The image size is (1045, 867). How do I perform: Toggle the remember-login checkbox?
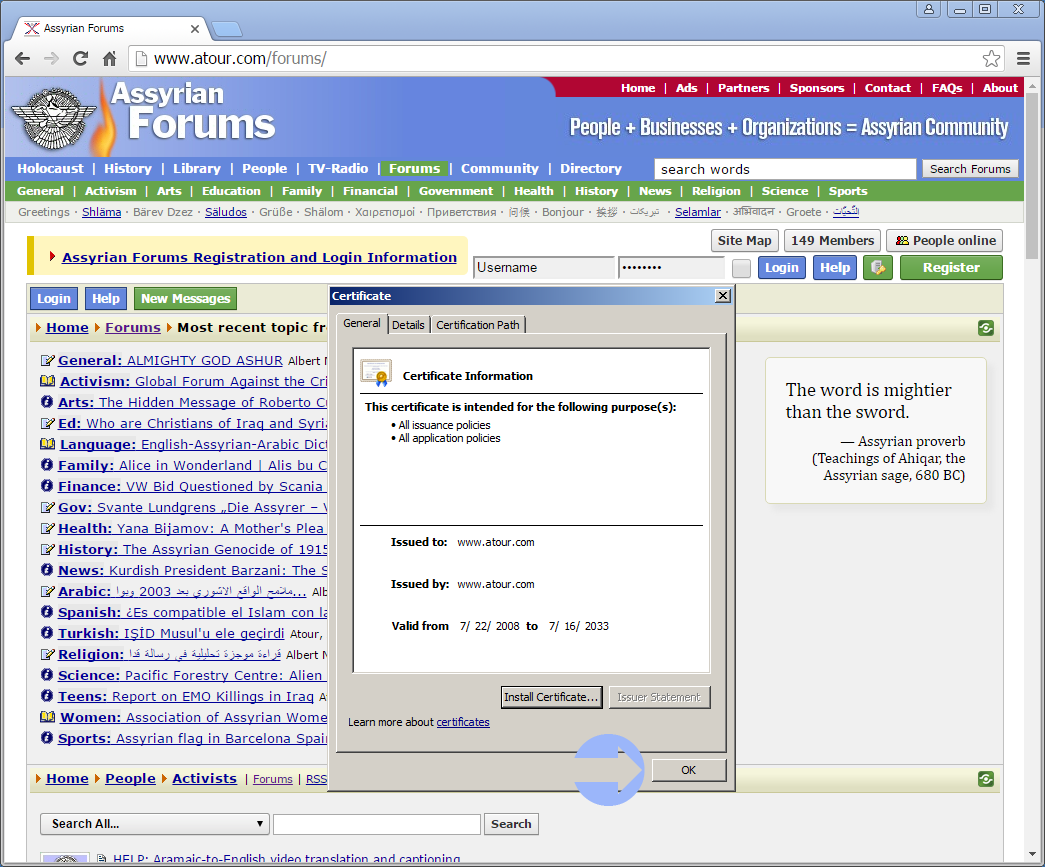(x=741, y=268)
